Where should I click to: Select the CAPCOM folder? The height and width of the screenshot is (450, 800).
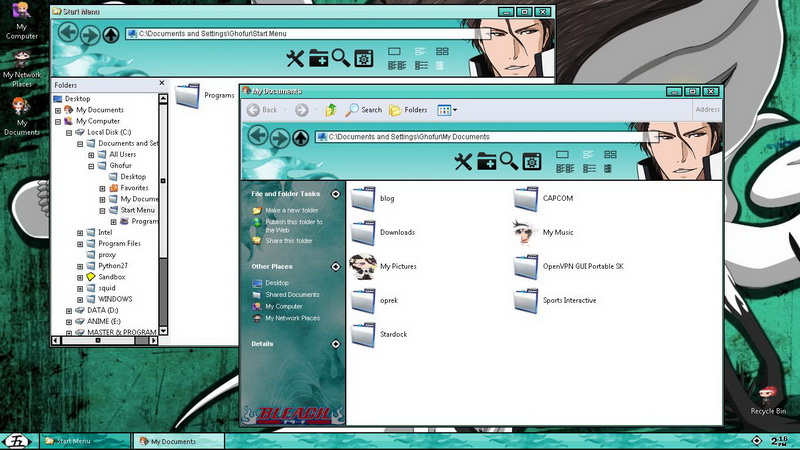tap(543, 198)
